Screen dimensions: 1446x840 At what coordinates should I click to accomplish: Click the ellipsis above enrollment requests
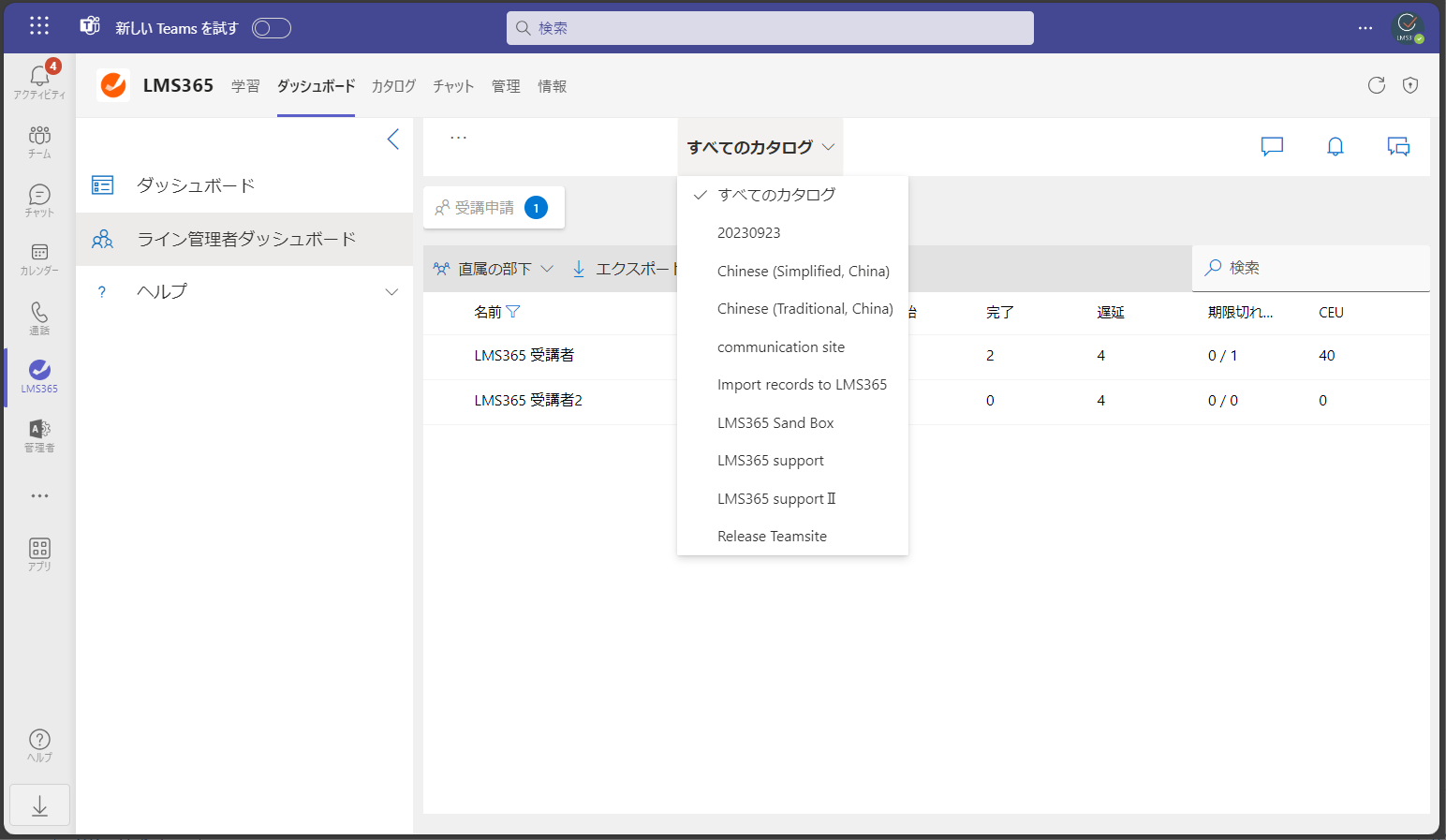[x=458, y=138]
